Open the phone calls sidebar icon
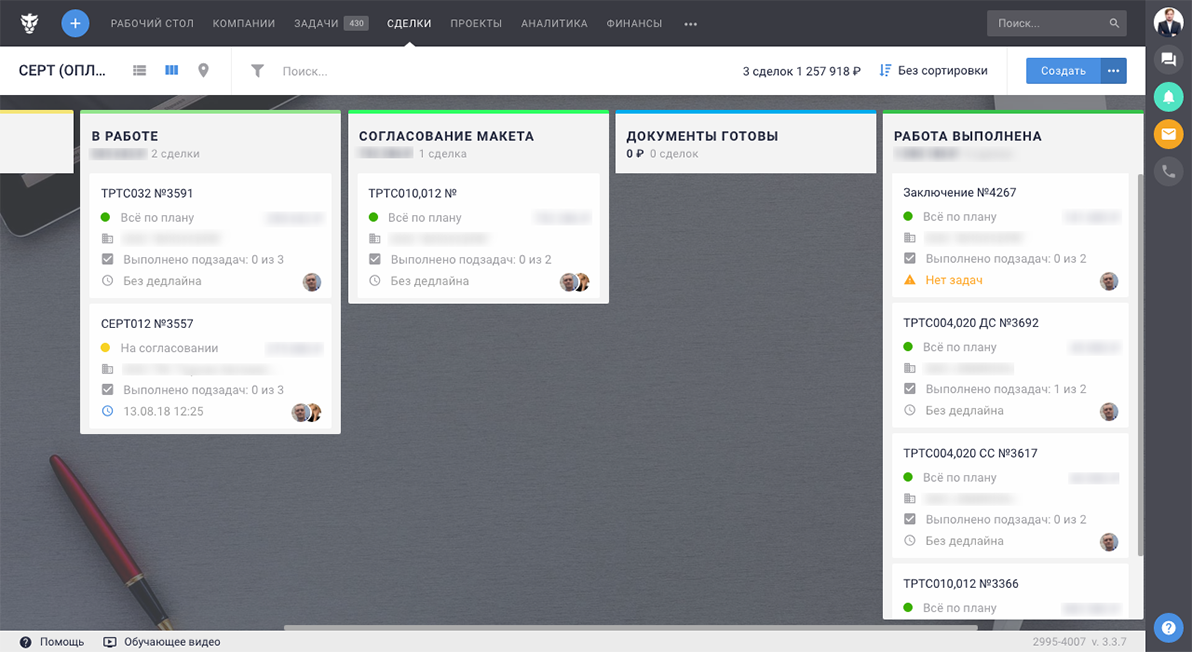Viewport: 1192px width, 653px height. [x=1167, y=171]
